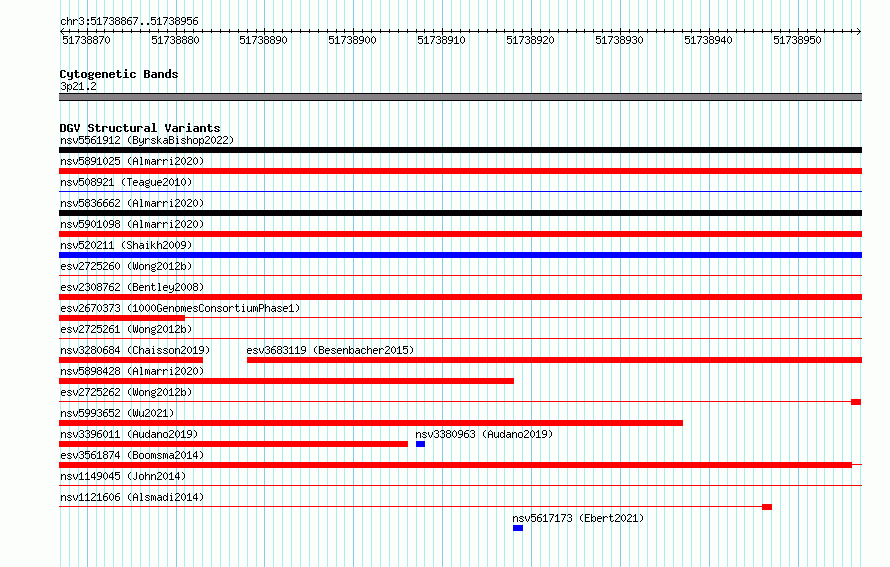
Task: Select the small red esv2725262 end block
Action: pos(856,402)
